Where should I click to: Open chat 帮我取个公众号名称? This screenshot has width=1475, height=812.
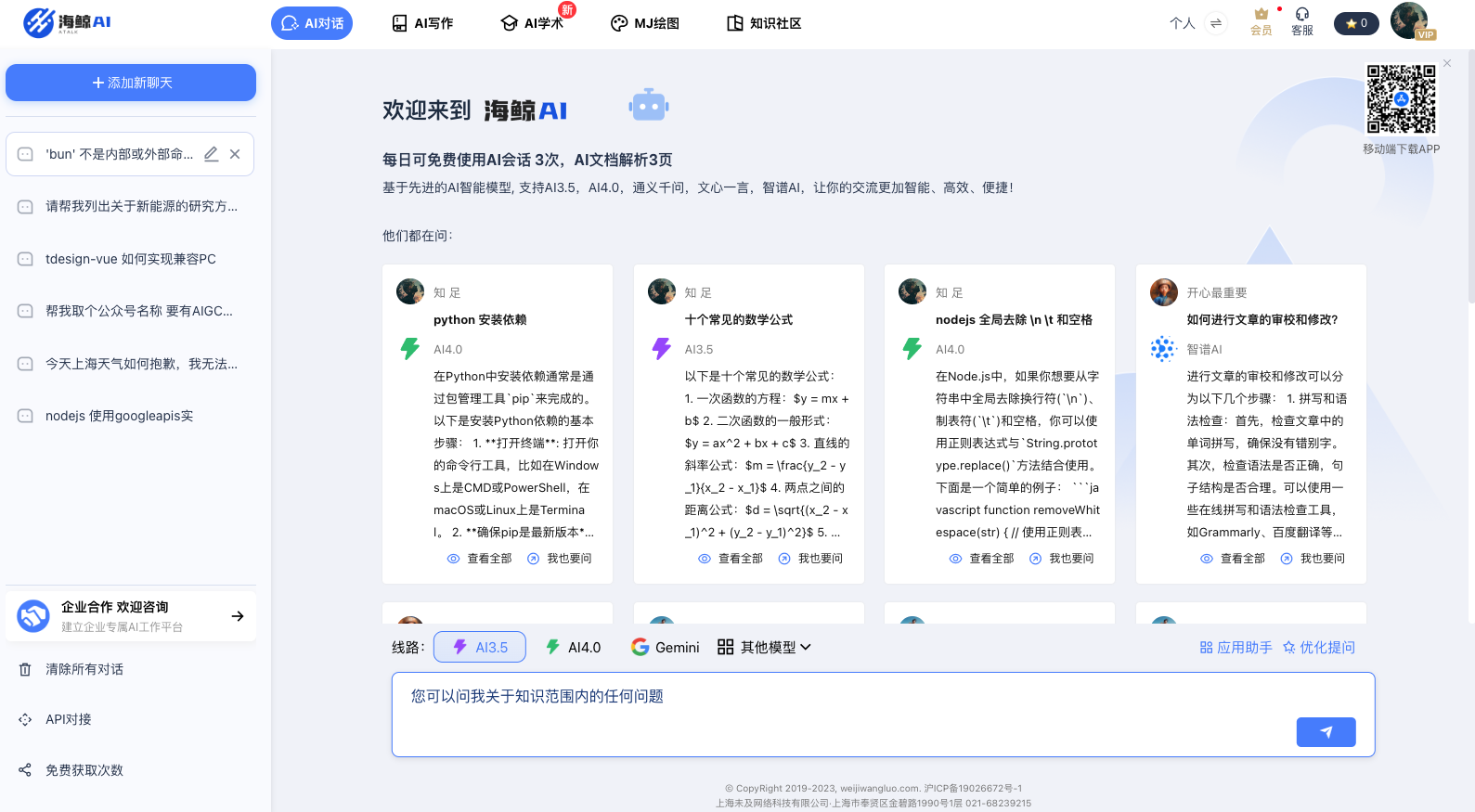(x=130, y=311)
